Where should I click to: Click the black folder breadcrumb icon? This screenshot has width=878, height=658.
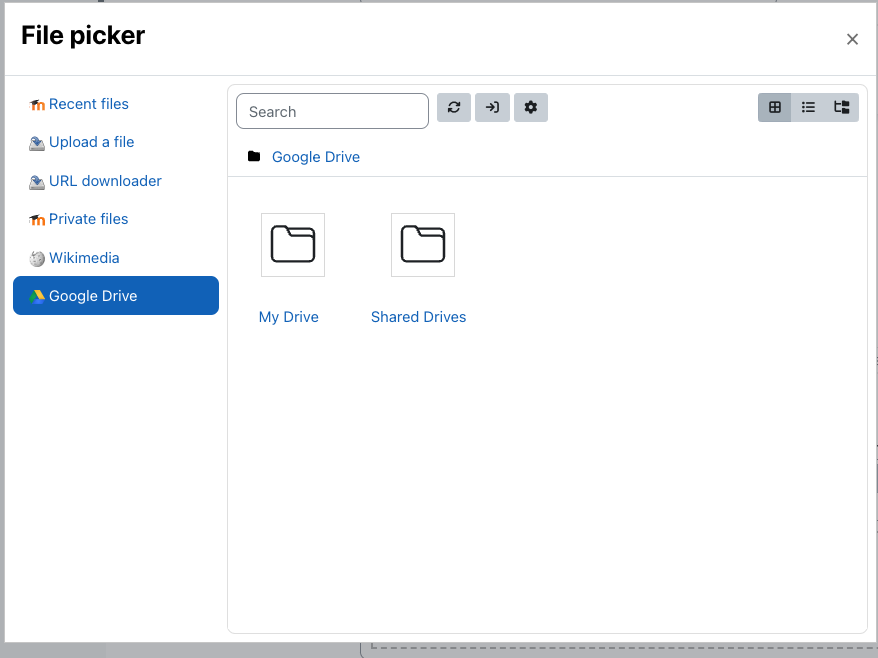(254, 156)
